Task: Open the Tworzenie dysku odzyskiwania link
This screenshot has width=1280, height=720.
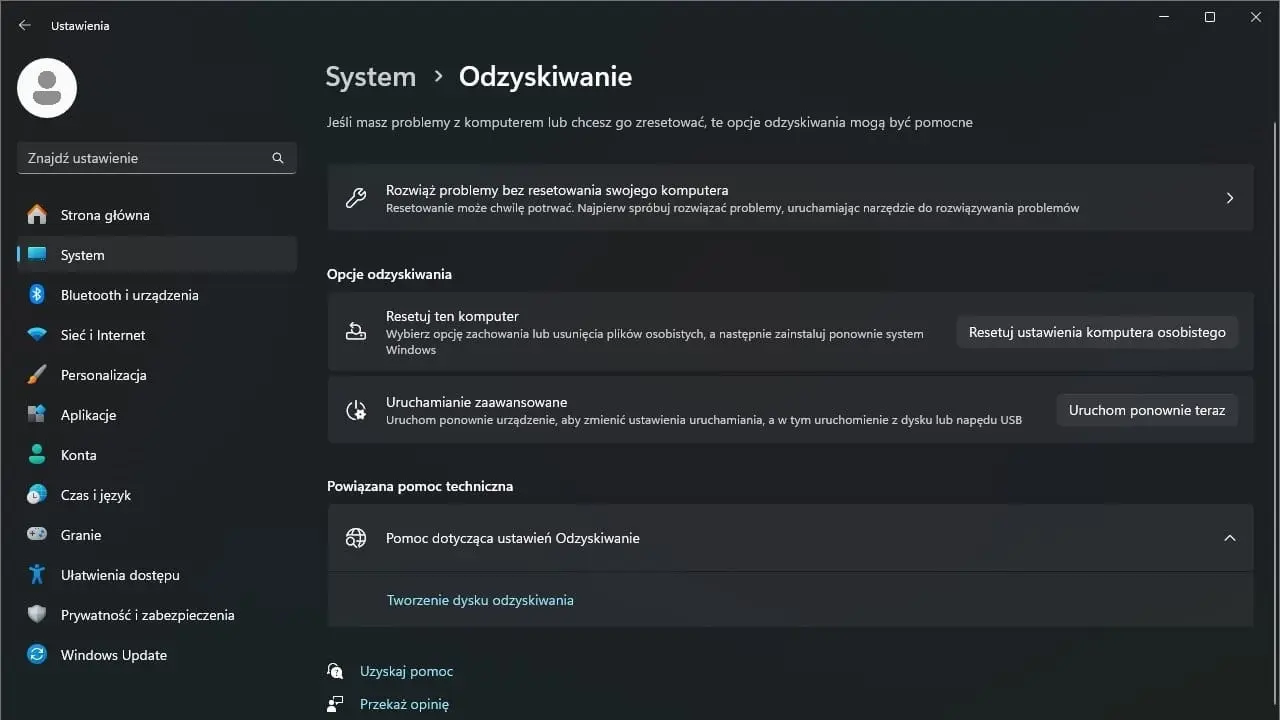Action: 480,600
